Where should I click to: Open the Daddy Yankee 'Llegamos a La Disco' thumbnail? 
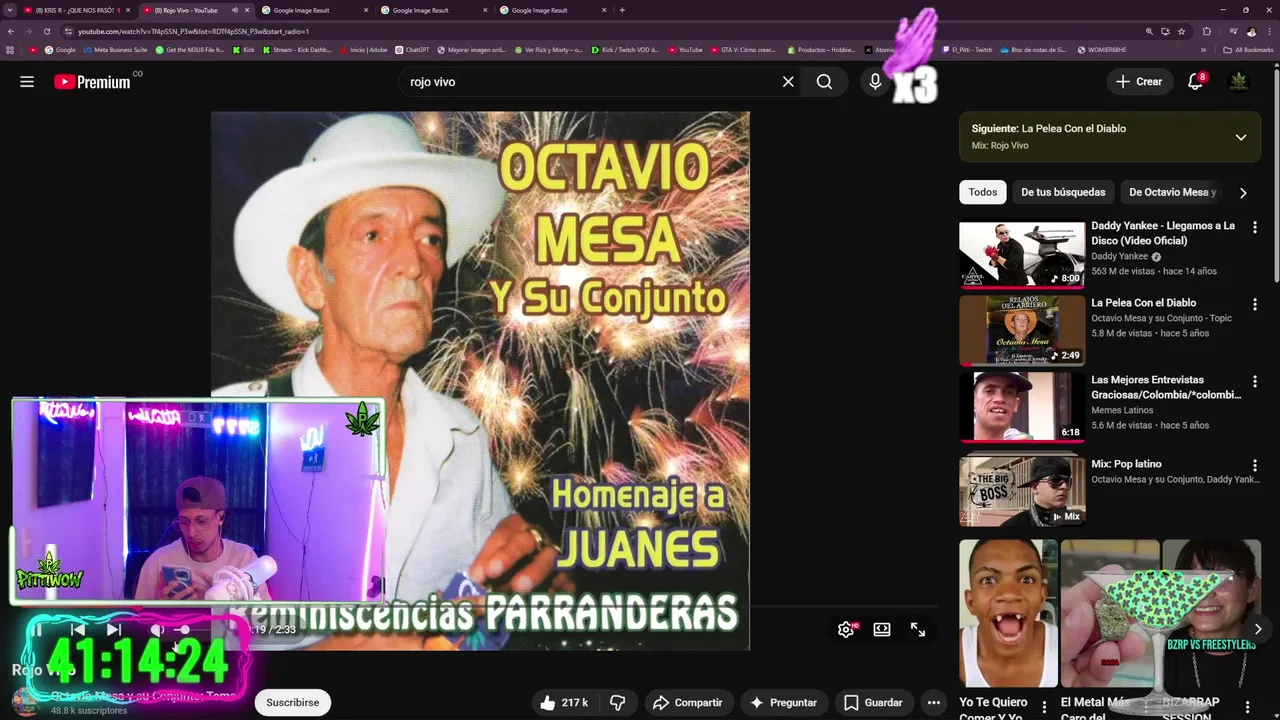click(1022, 254)
